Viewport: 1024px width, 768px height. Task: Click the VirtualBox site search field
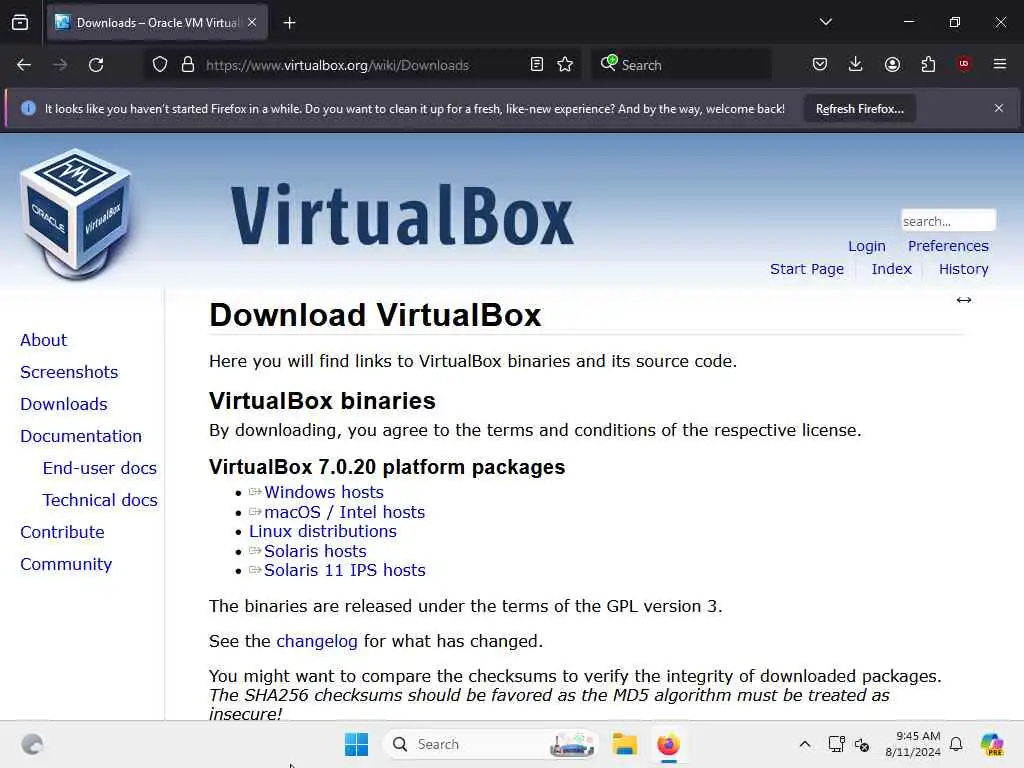(x=948, y=221)
